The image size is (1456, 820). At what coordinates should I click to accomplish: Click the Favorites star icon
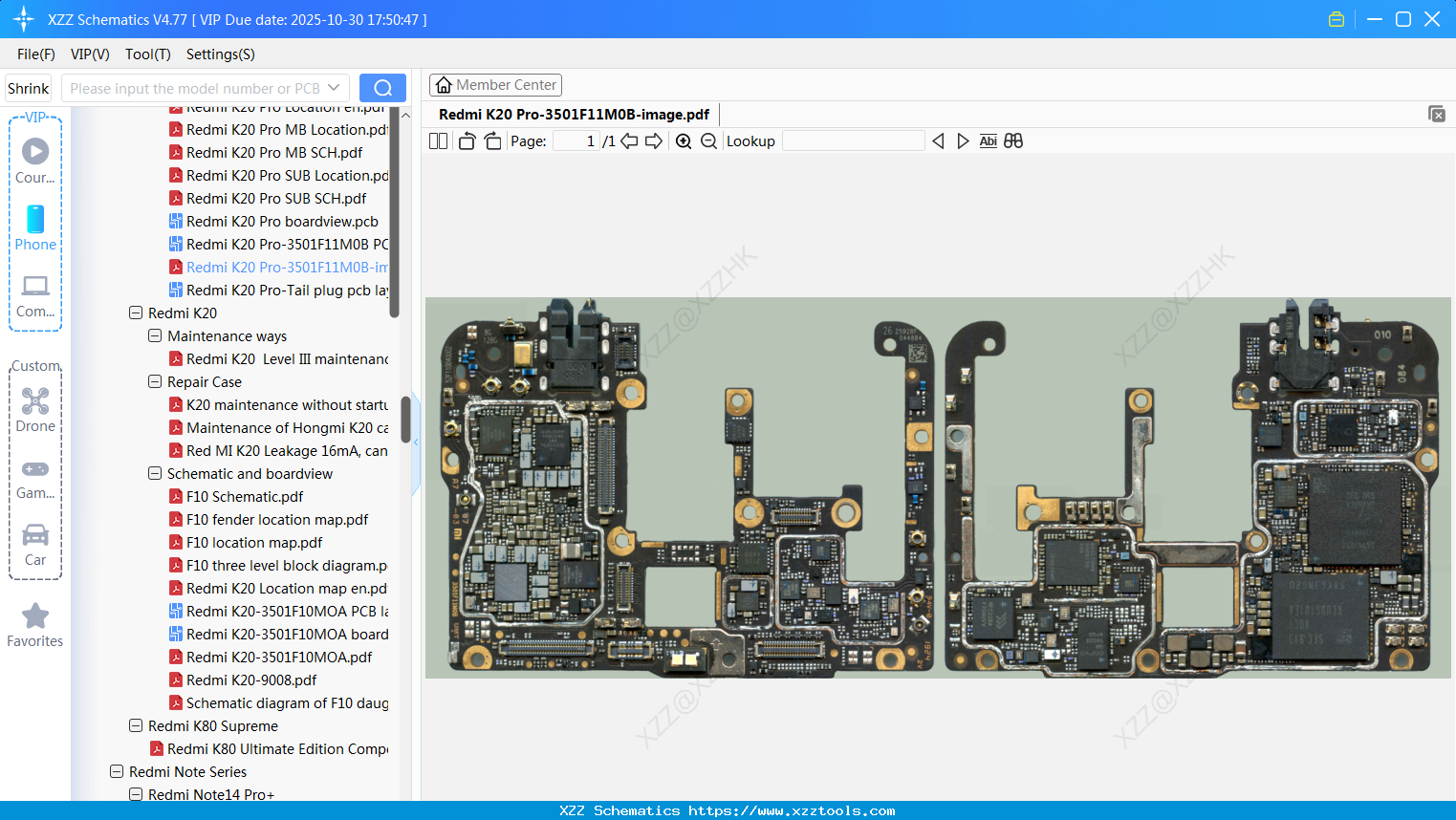[34, 616]
